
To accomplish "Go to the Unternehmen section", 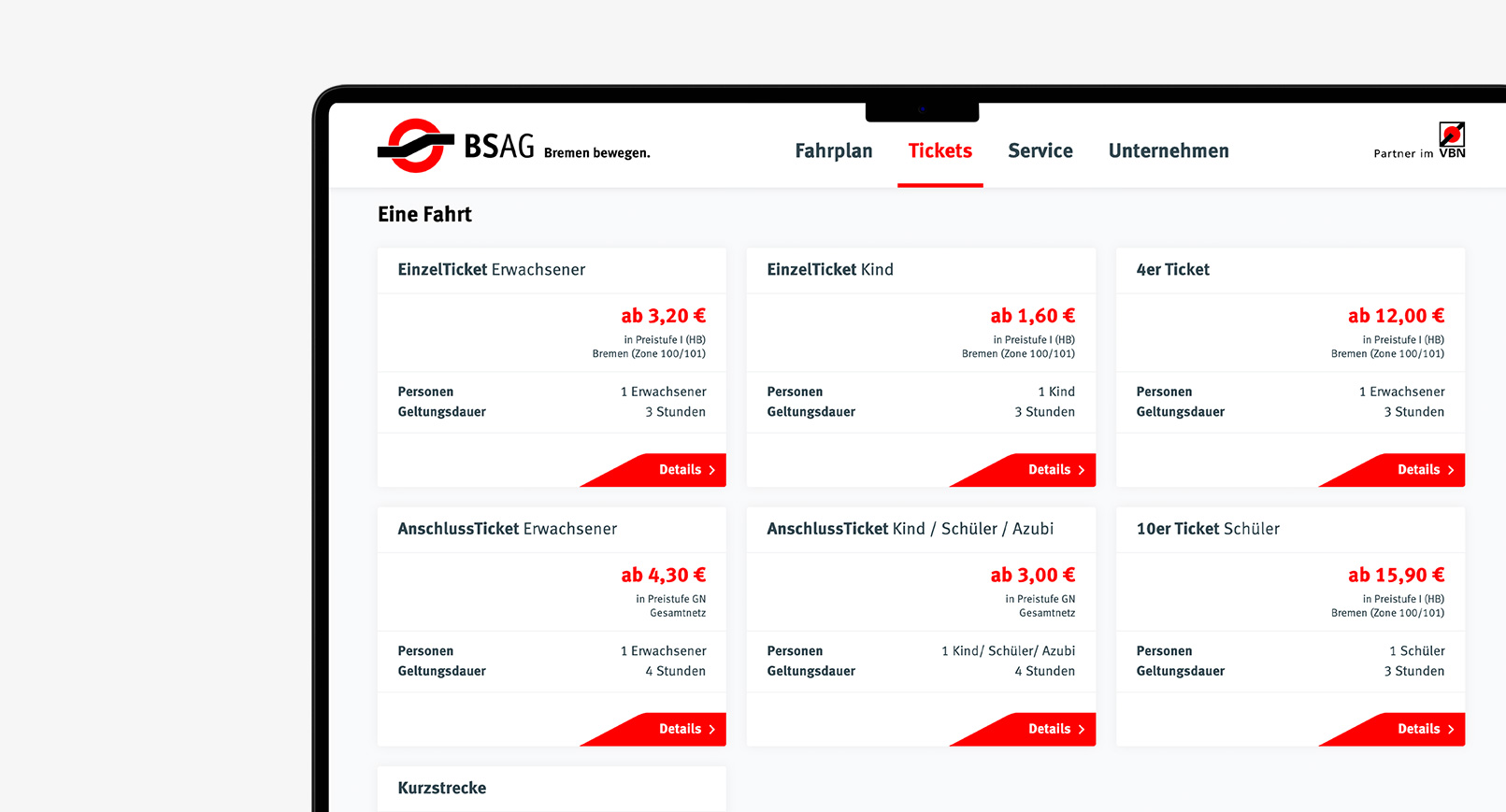I will point(1168,150).
